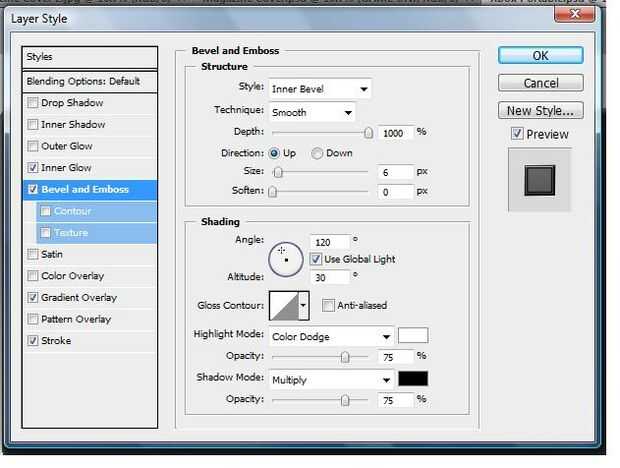Open Stroke settings label

tap(56, 340)
